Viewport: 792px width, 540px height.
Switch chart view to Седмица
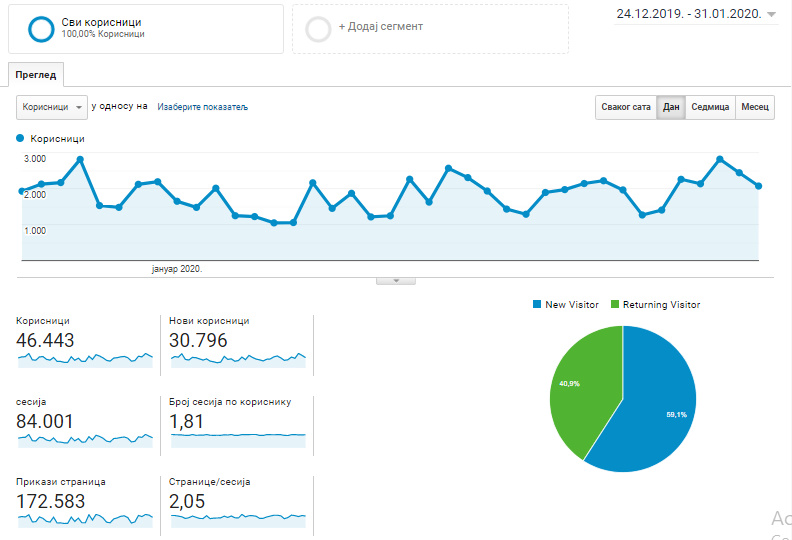710,107
